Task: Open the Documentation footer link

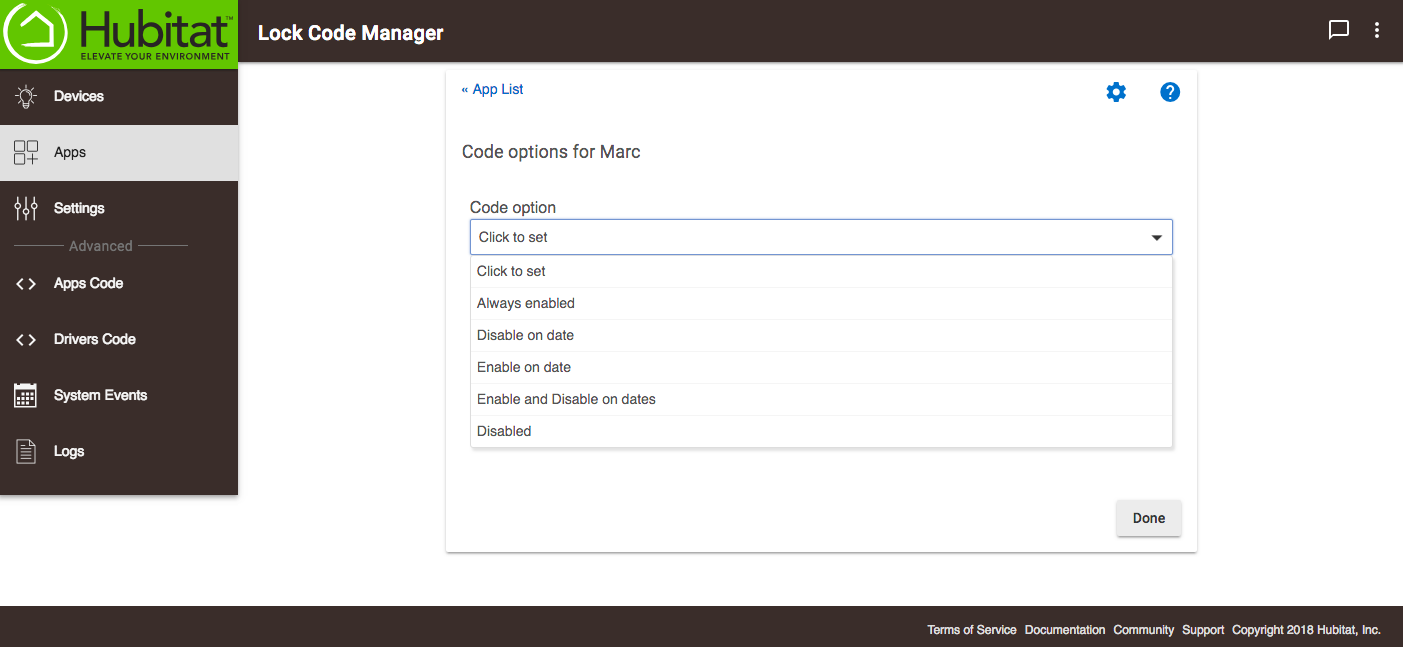Action: click(x=1065, y=630)
